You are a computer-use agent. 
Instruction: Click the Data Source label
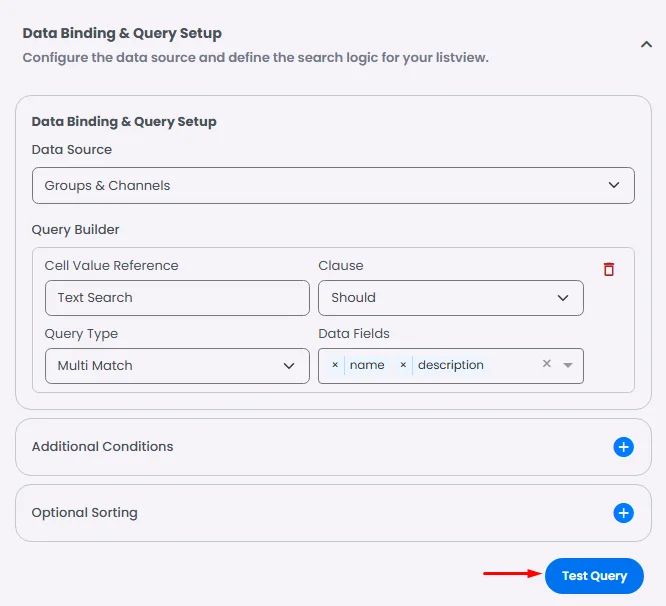coord(72,149)
